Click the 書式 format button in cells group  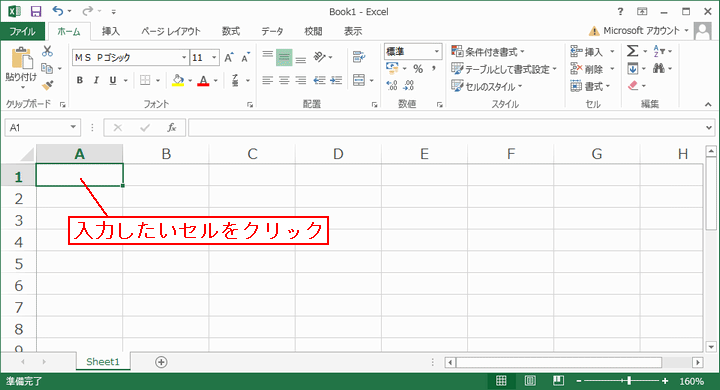tap(590, 86)
